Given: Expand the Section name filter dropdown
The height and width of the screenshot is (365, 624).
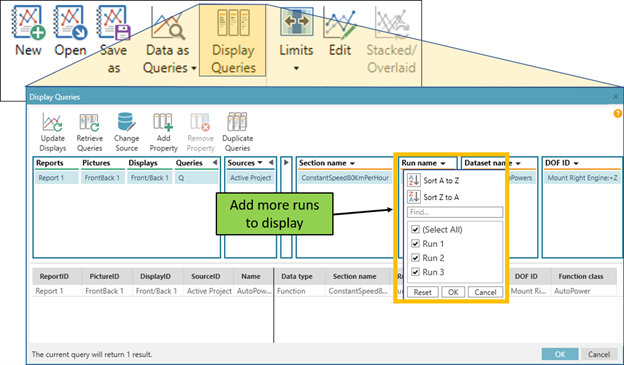Looking at the screenshot, I should coord(352,163).
